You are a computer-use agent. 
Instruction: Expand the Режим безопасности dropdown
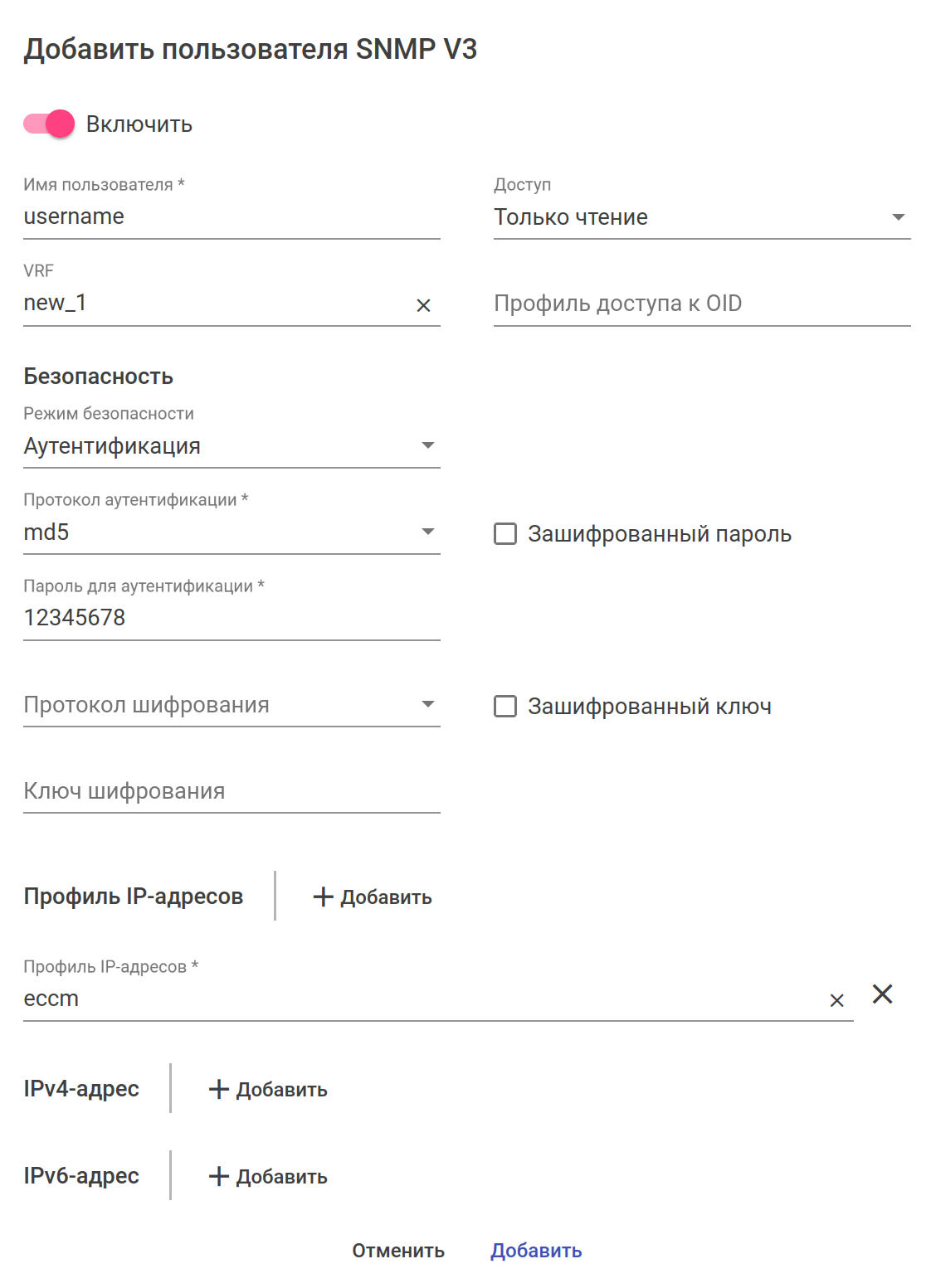tap(231, 446)
